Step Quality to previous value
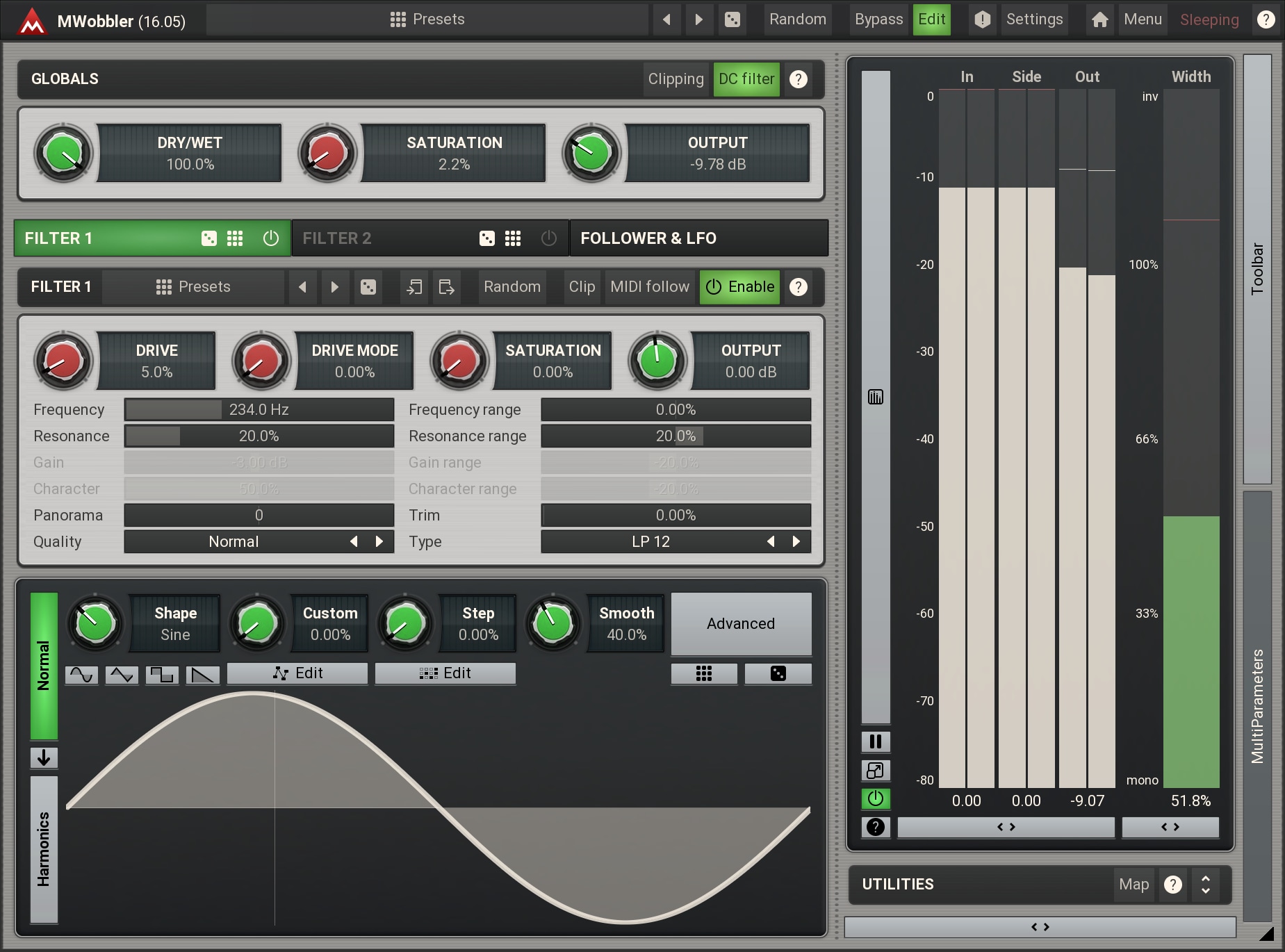The height and width of the screenshot is (952, 1285). point(354,541)
